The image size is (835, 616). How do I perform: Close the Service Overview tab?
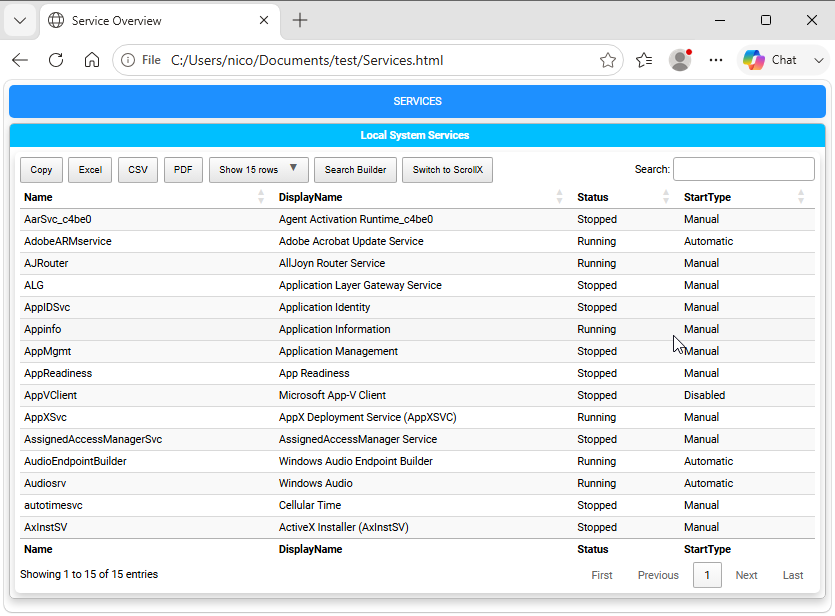[x=264, y=20]
